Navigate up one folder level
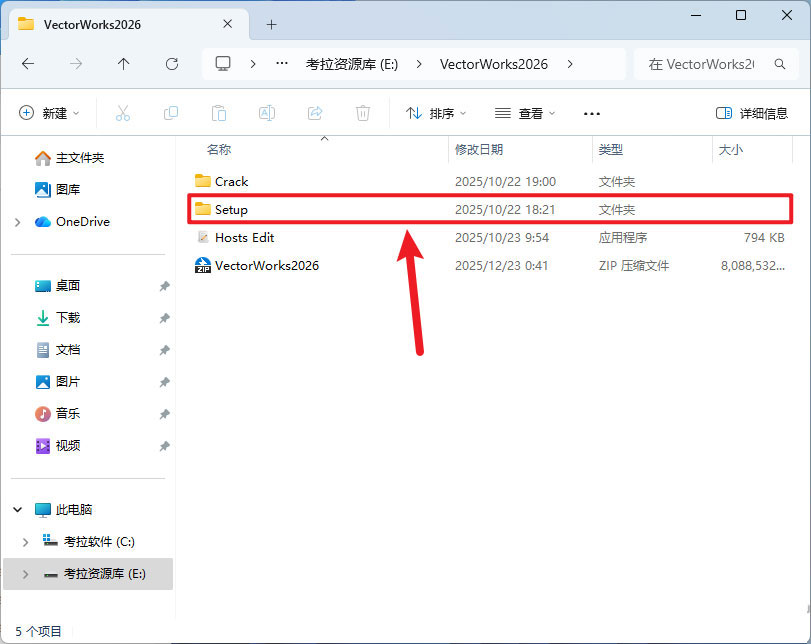The image size is (811, 644). click(123, 64)
